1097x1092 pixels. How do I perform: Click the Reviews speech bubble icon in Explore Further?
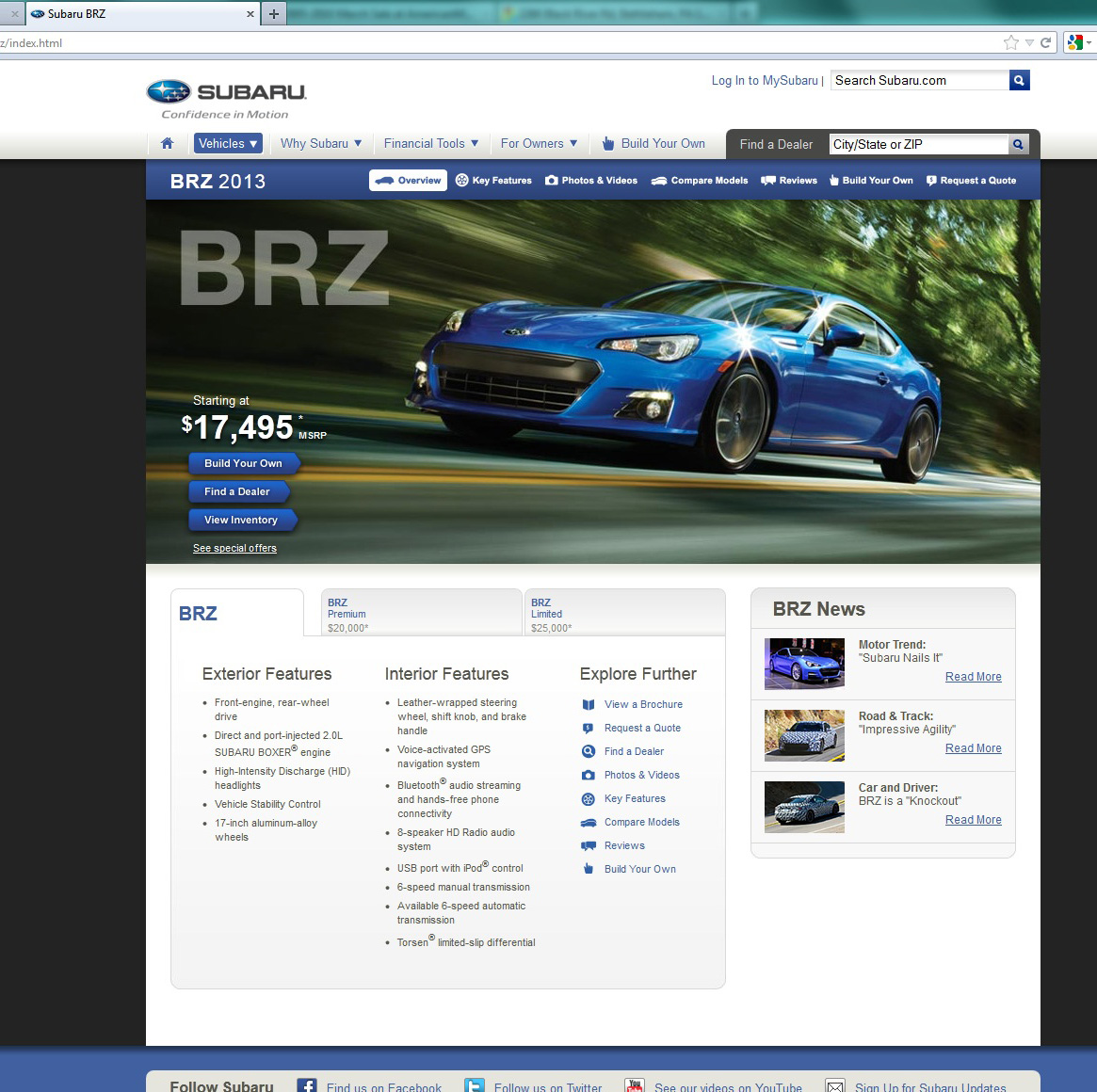[589, 845]
